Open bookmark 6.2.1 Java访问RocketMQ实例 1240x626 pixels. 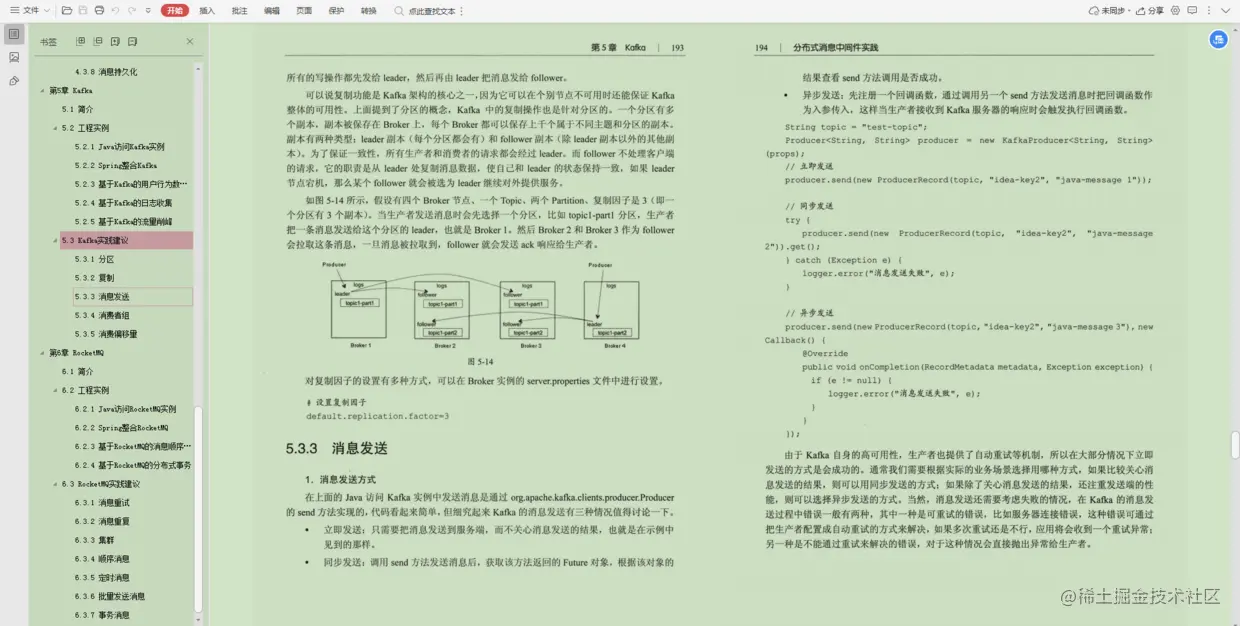(125, 409)
